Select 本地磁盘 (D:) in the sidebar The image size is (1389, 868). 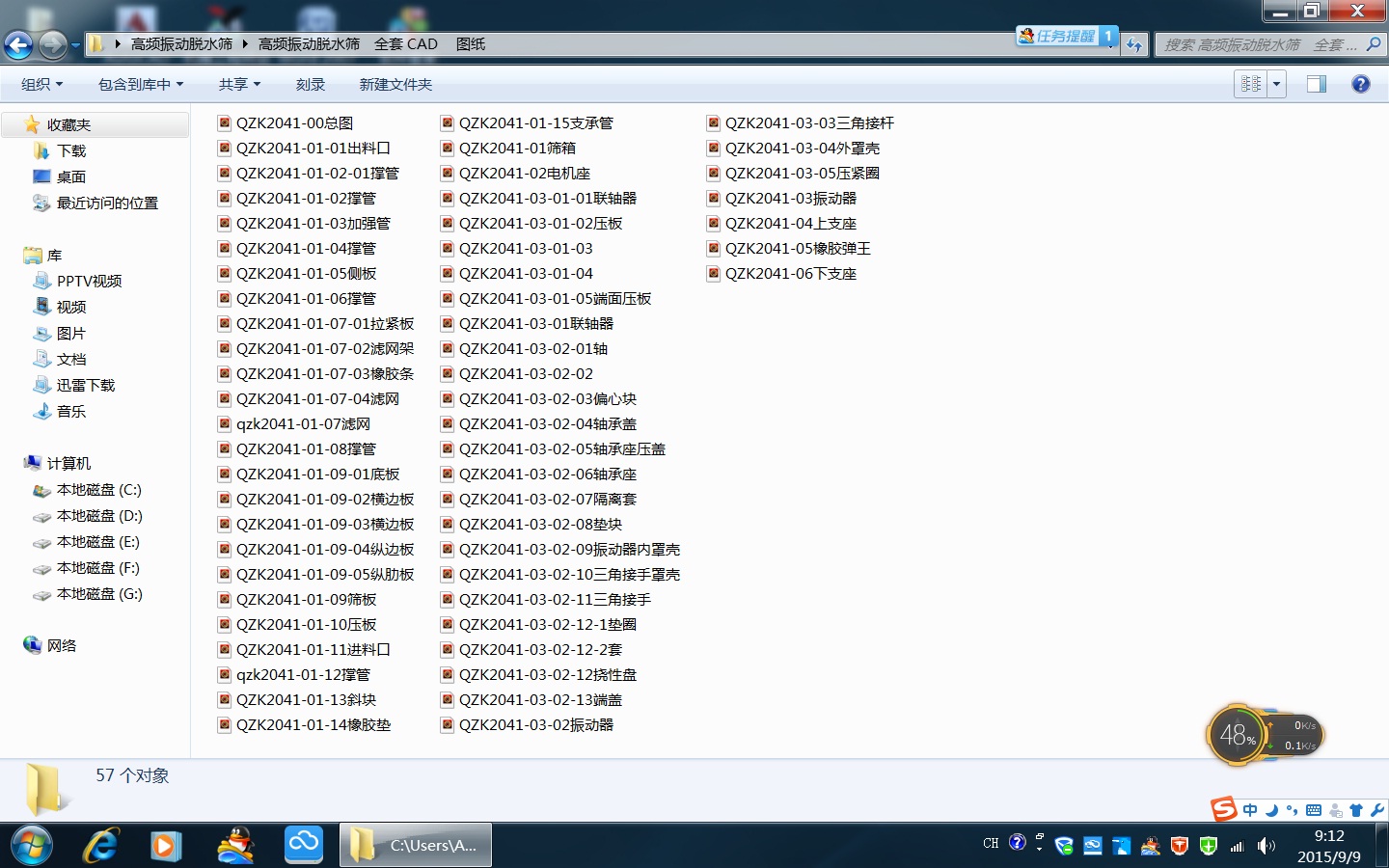click(98, 516)
